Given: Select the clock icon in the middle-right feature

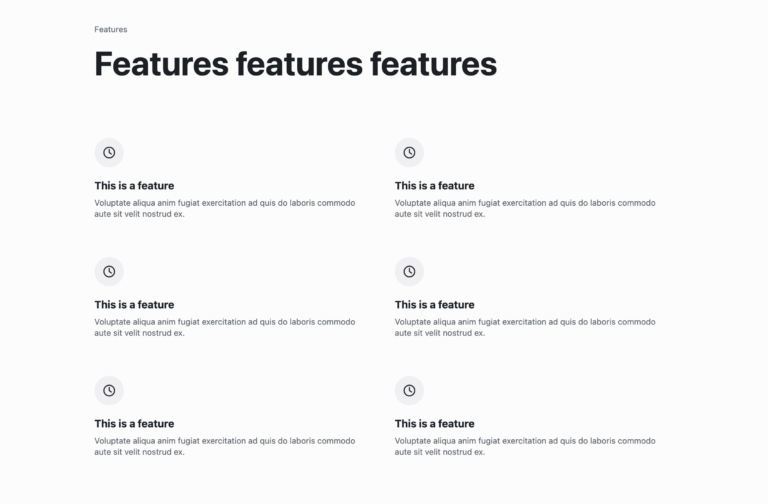Looking at the screenshot, I should click(x=409, y=272).
